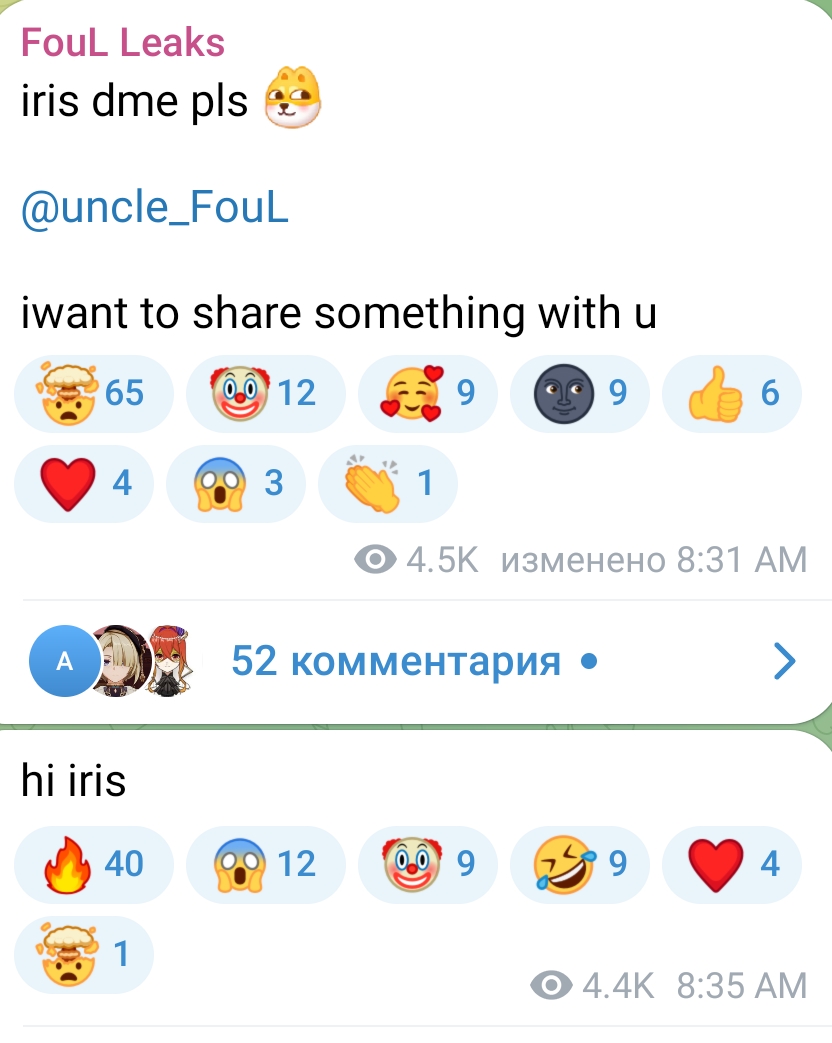The image size is (832, 1043).
Task: Tap the red heart reaction showing 4
Action: 84,483
